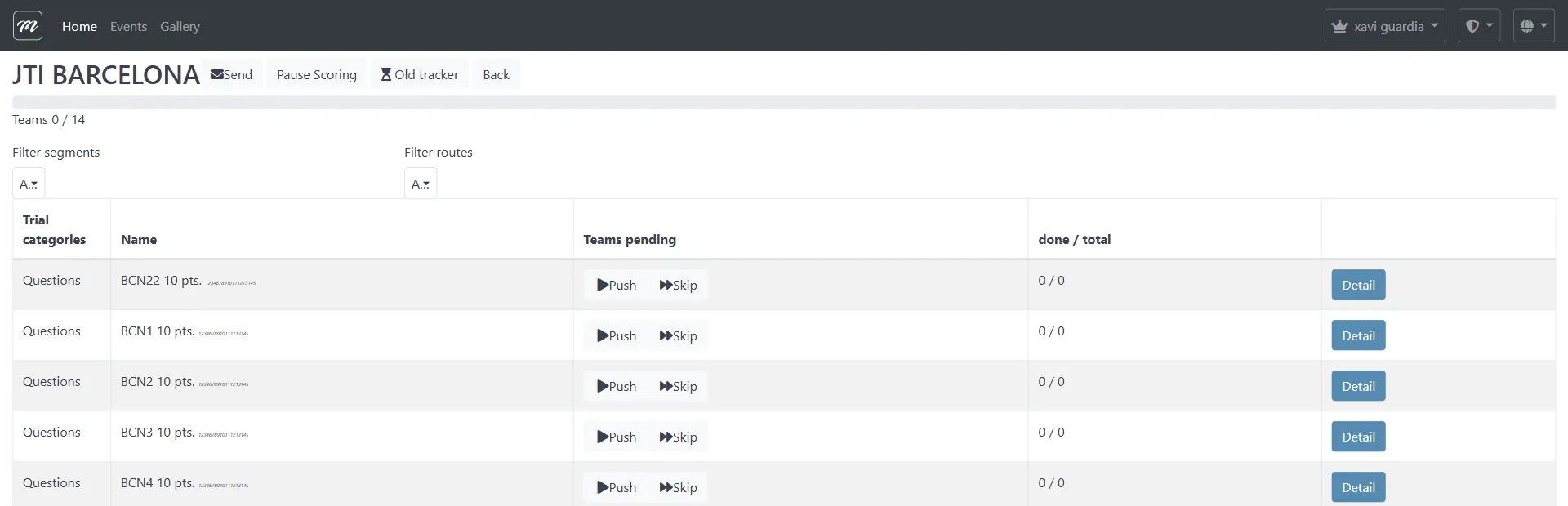Click the teams progress bar
The height and width of the screenshot is (506, 1568).
tap(784, 102)
